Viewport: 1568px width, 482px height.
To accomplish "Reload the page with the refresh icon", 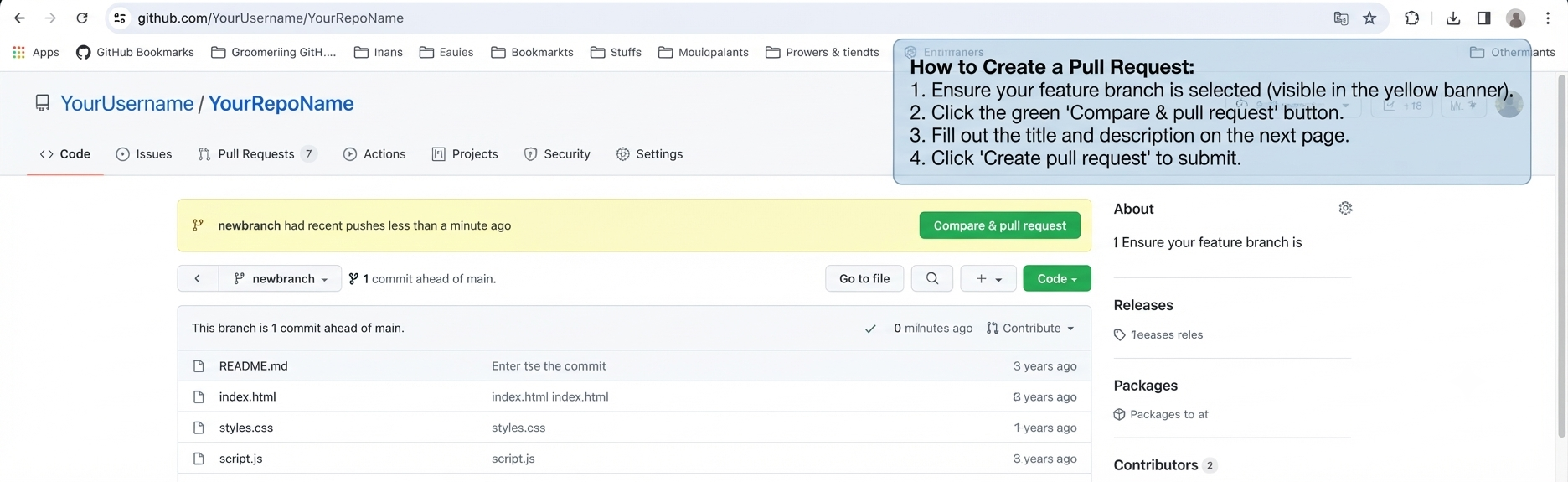I will click(82, 18).
